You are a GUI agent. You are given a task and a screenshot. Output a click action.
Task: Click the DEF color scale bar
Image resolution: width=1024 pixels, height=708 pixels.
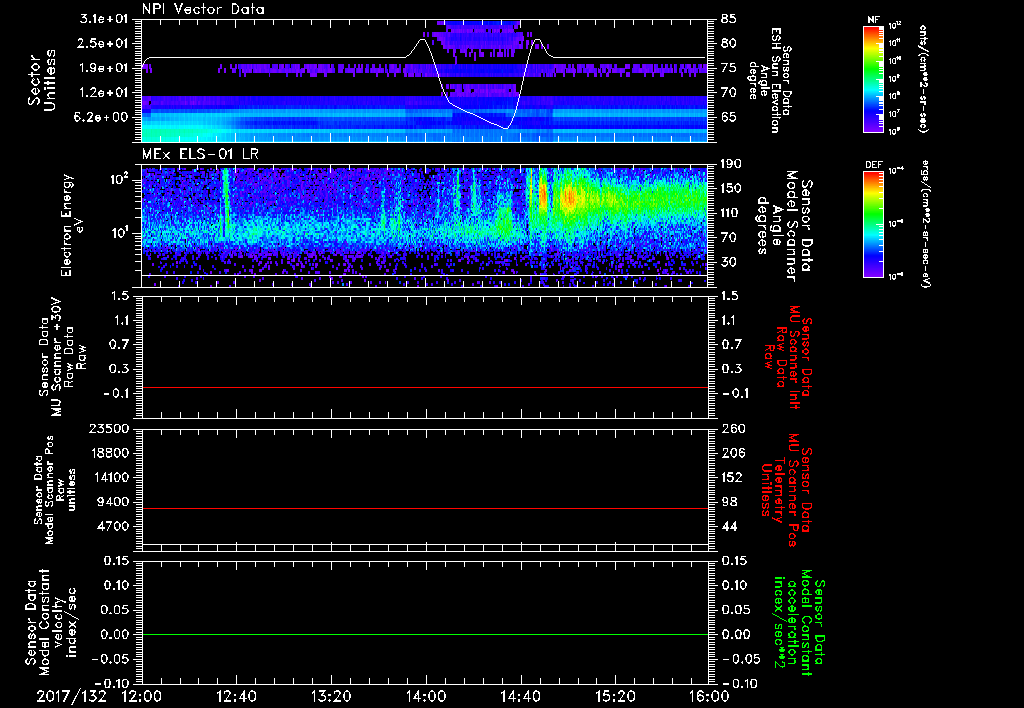(x=874, y=224)
